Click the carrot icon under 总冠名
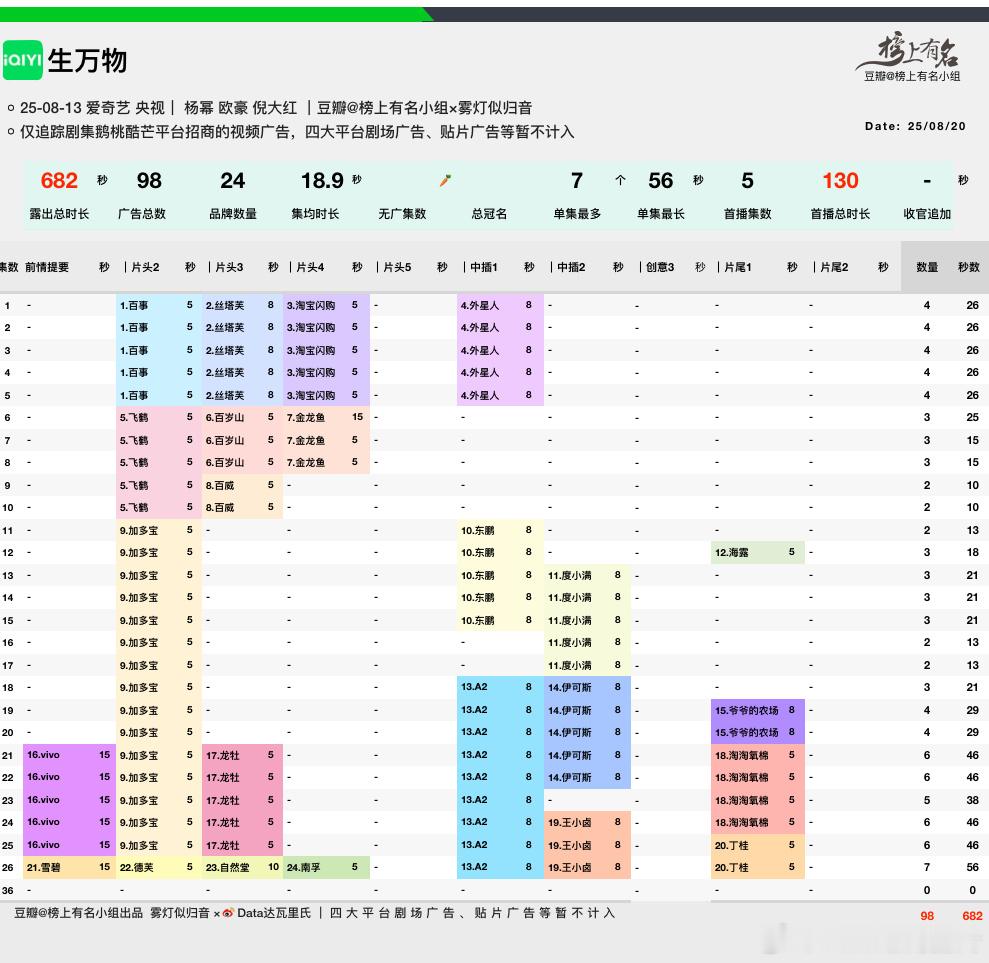This screenshot has height=963, width=989. click(x=445, y=181)
